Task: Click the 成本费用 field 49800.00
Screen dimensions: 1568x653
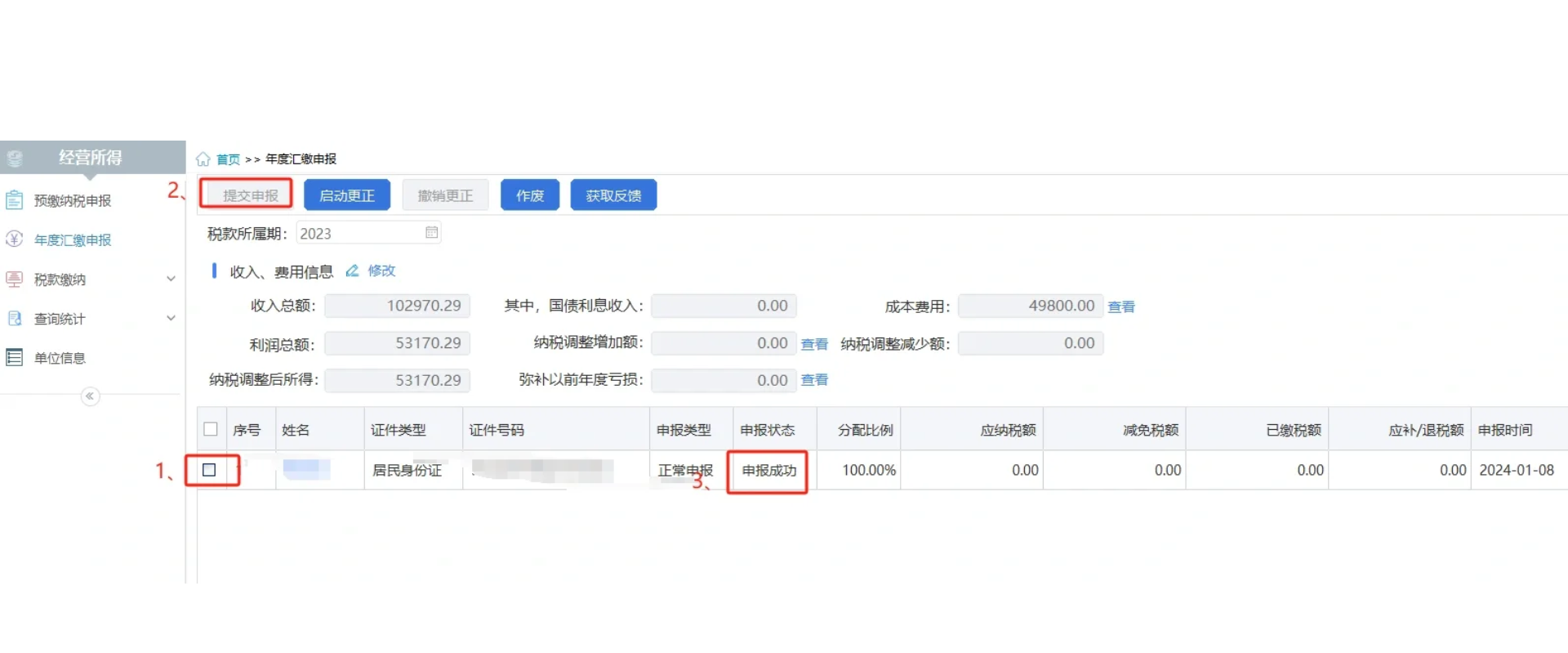Action: [x=1031, y=306]
